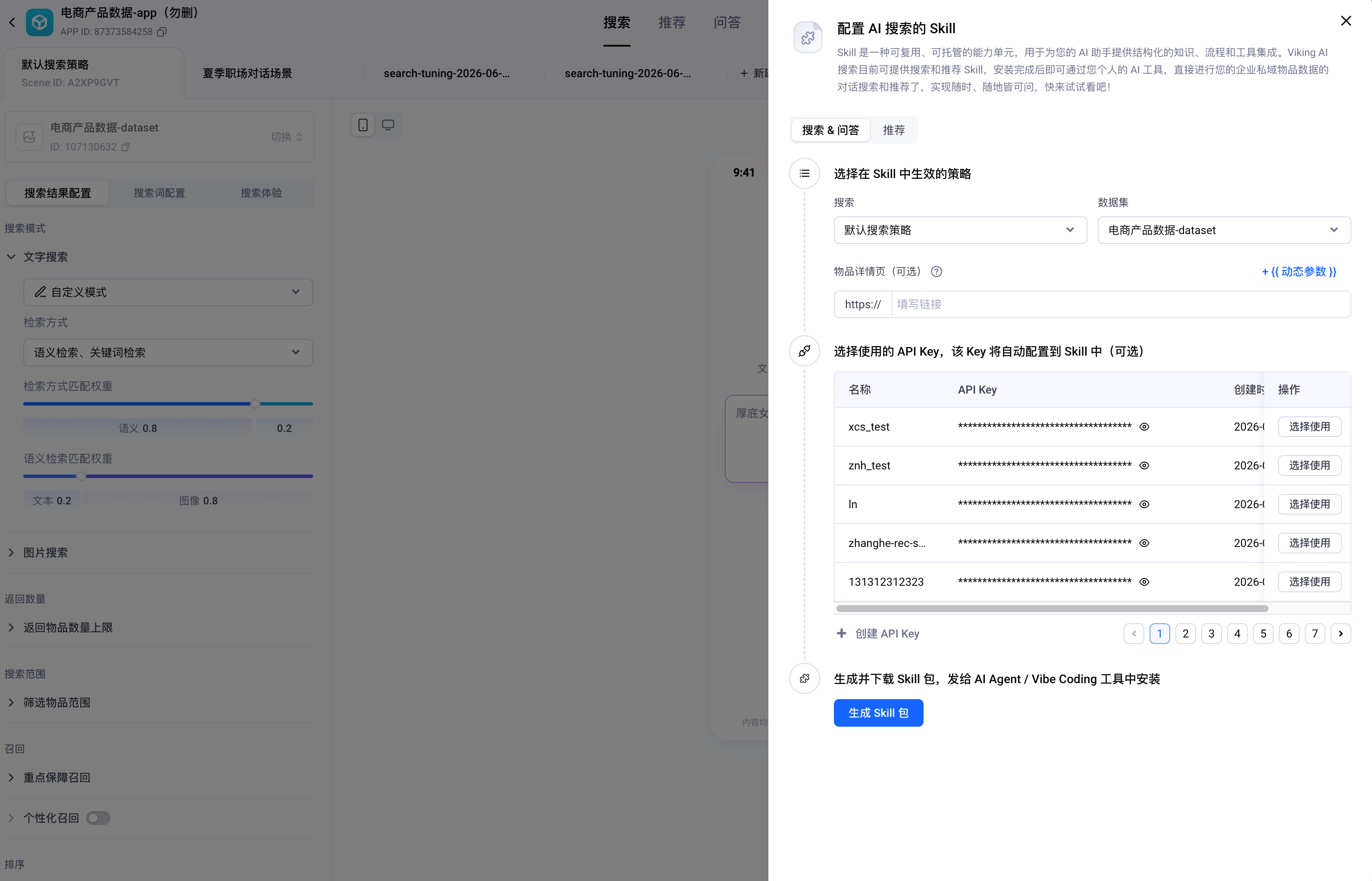1372x881 pixels.
Task: Open the 默认搜索策略 scene tab
Action: point(93,73)
